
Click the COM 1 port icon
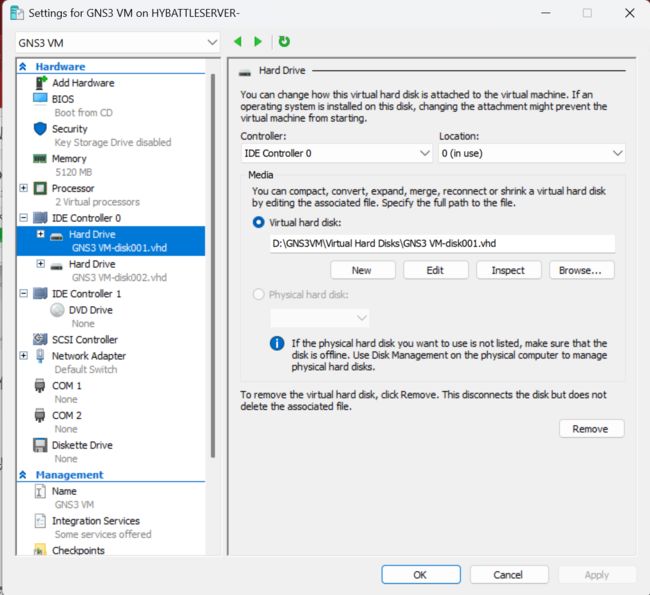click(40, 386)
